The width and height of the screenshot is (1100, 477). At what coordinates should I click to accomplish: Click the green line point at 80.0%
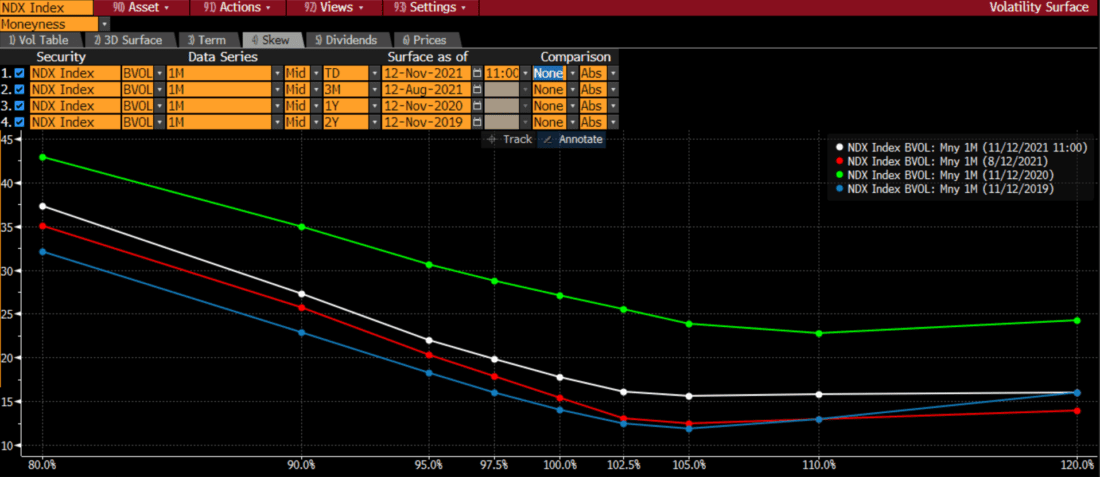[43, 157]
